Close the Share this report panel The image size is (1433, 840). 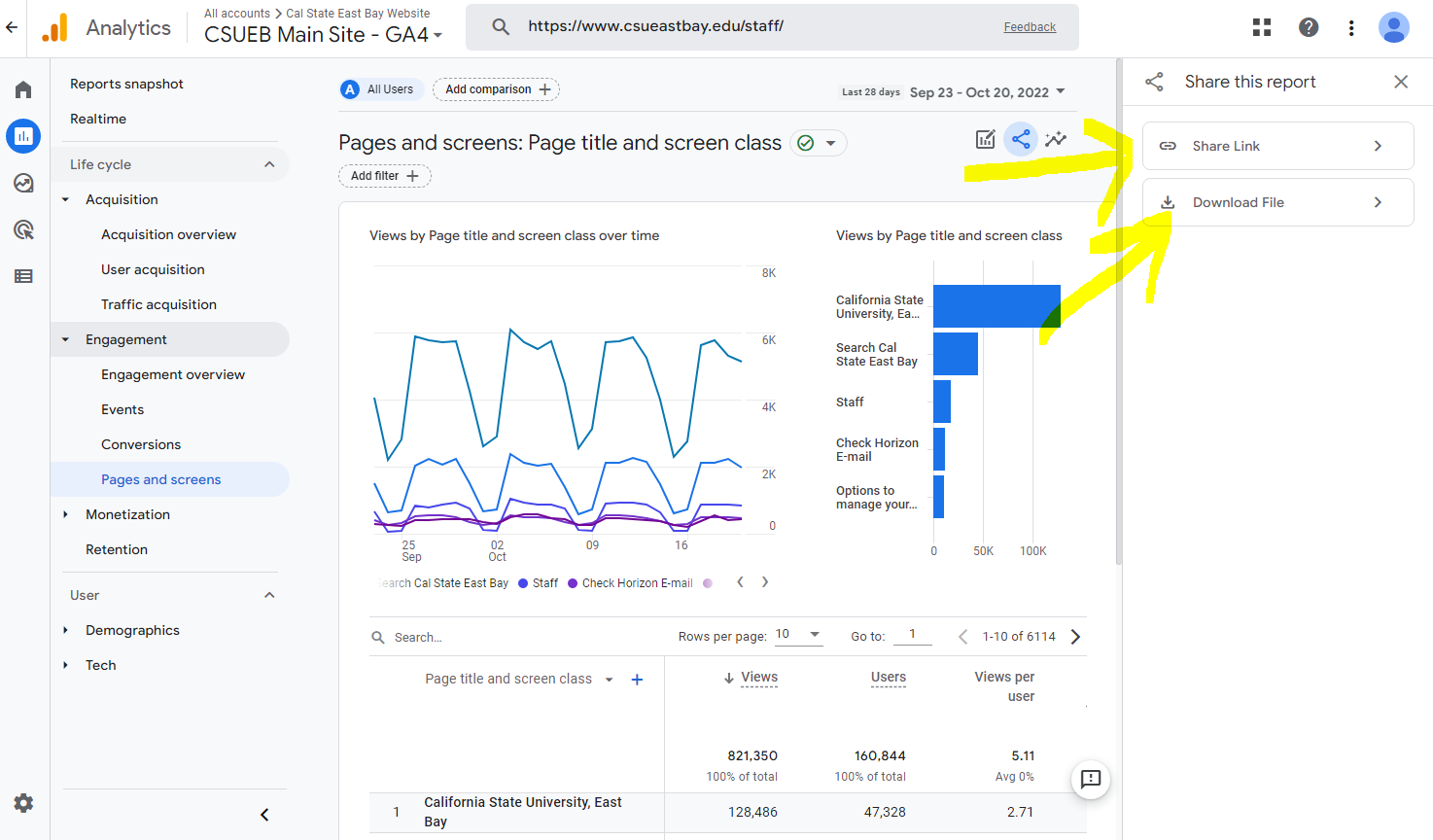tap(1401, 82)
